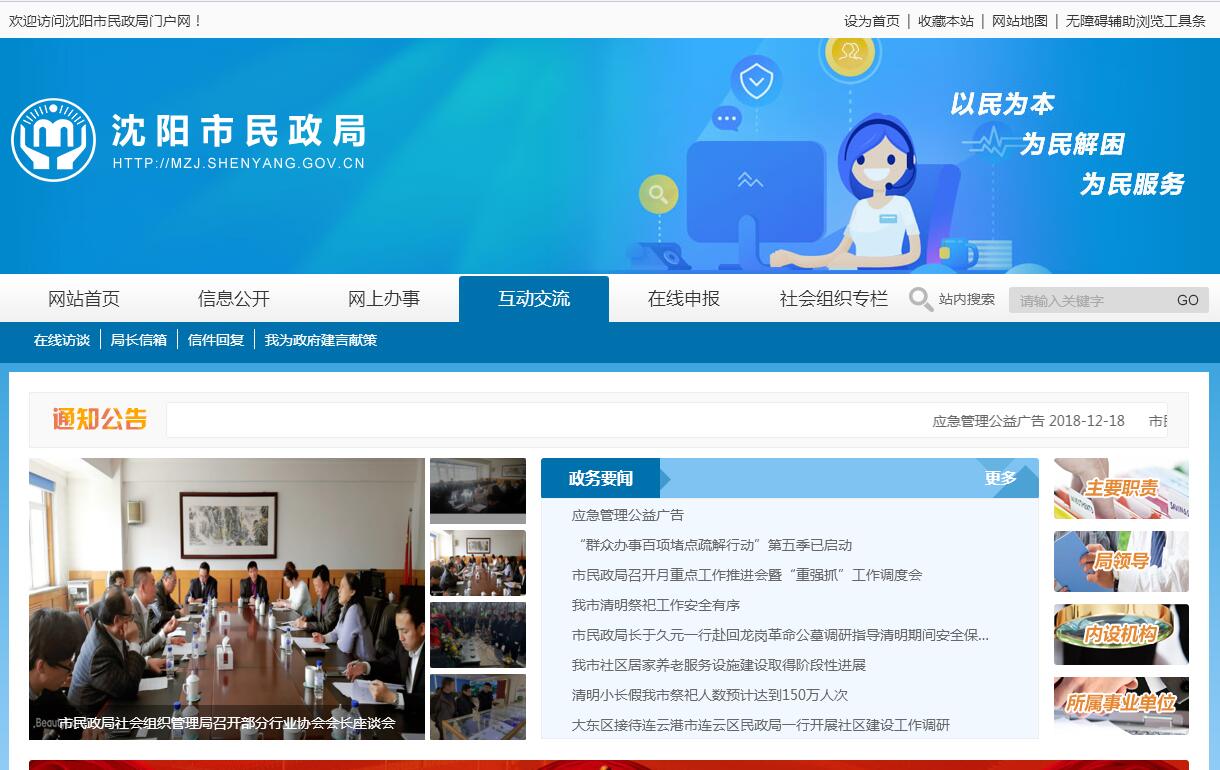
Task: Click the 通知公告 heading graphic
Action: tap(100, 419)
